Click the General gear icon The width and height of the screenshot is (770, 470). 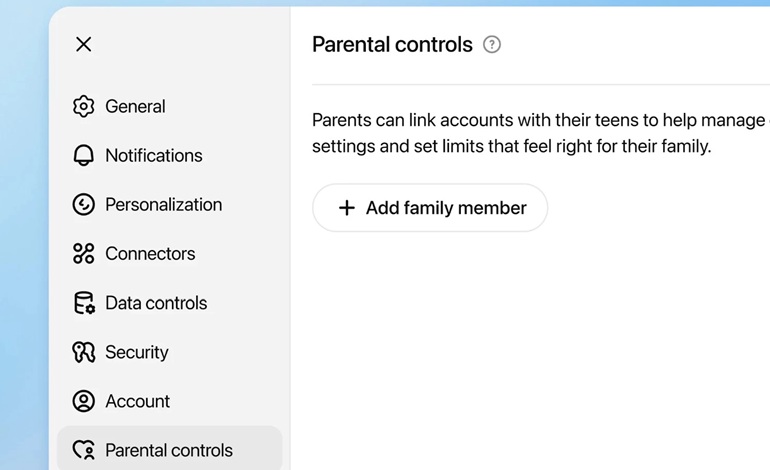pyautogui.click(x=83, y=106)
